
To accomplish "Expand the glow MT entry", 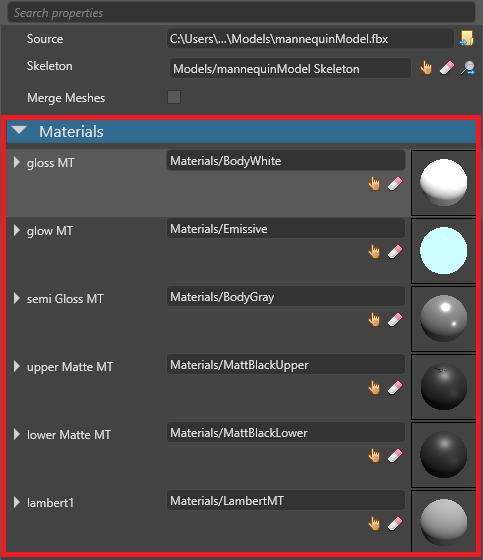I will [x=16, y=230].
